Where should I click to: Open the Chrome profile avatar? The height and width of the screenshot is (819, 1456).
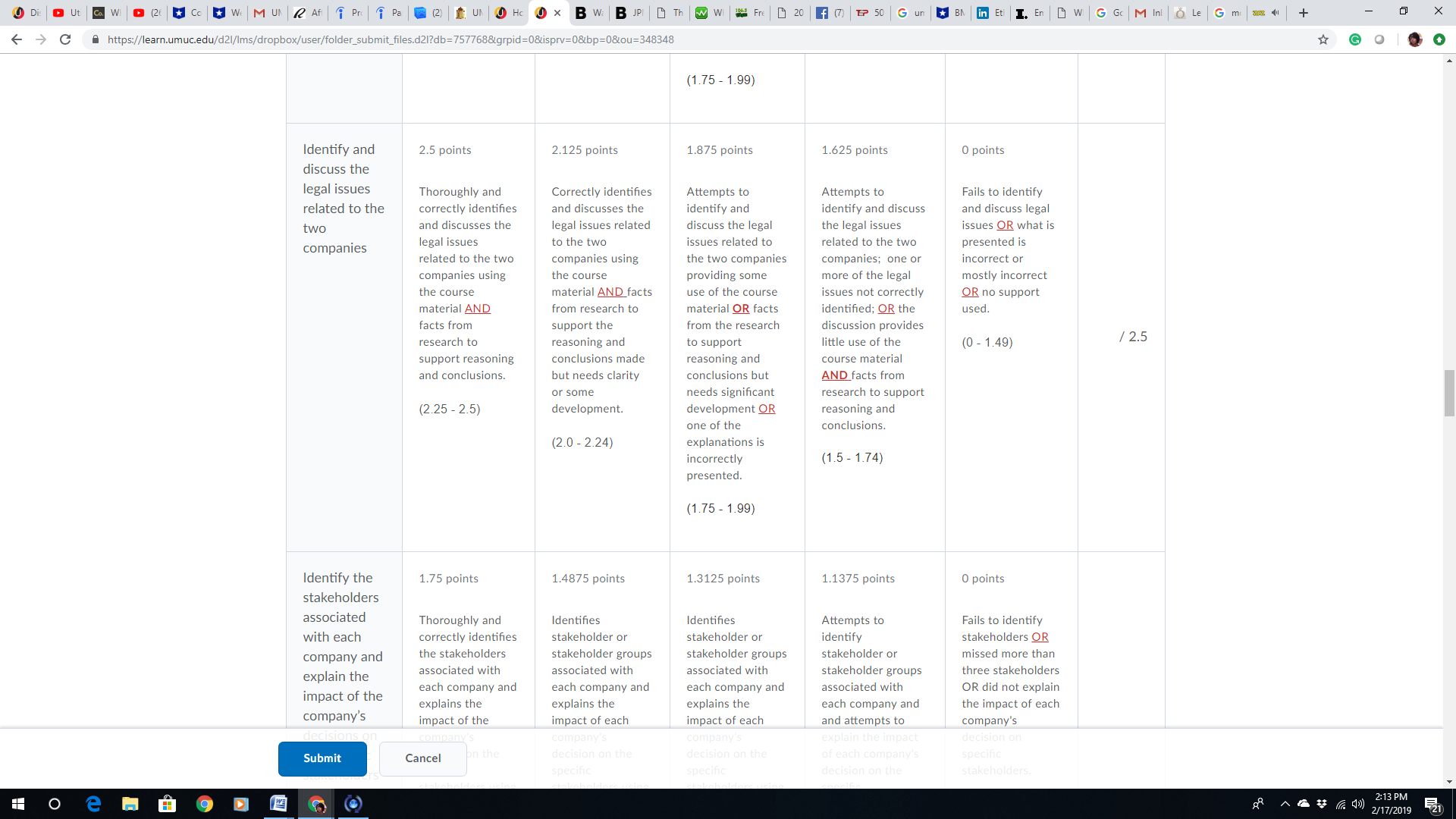[1414, 39]
